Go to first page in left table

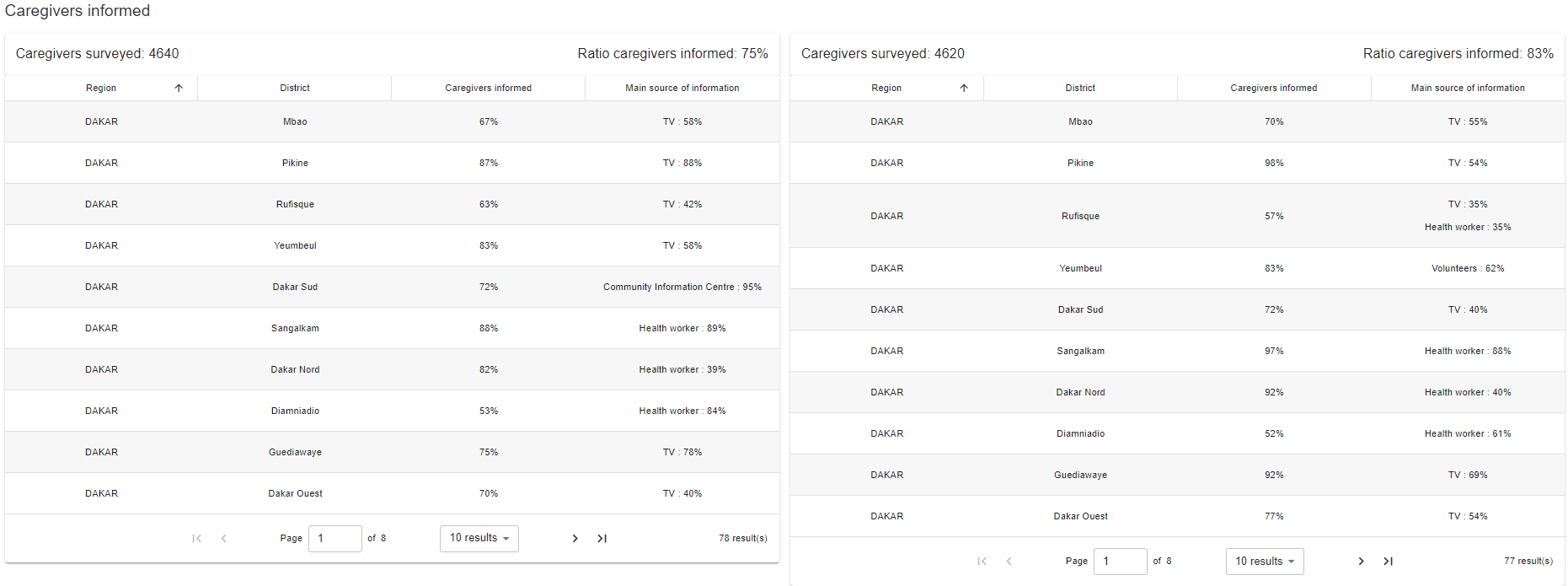(x=196, y=538)
